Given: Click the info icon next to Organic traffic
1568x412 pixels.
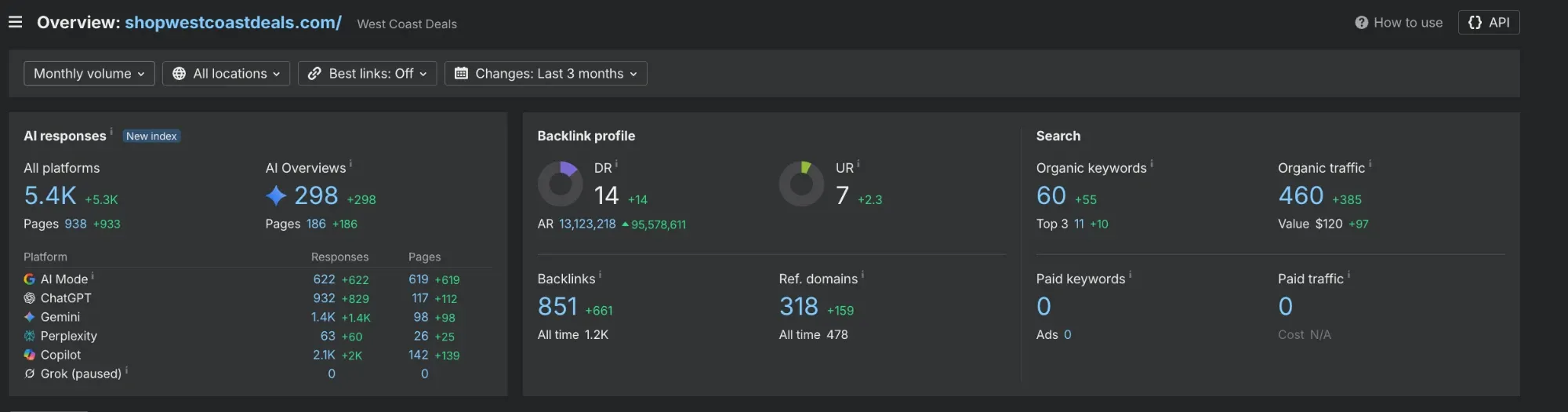Looking at the screenshot, I should point(1370,164).
